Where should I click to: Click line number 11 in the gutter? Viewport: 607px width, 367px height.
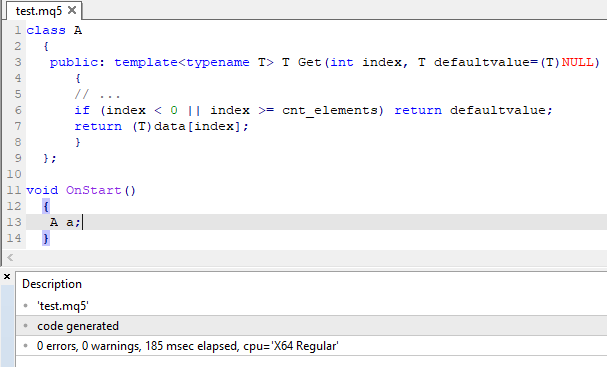pos(14,190)
